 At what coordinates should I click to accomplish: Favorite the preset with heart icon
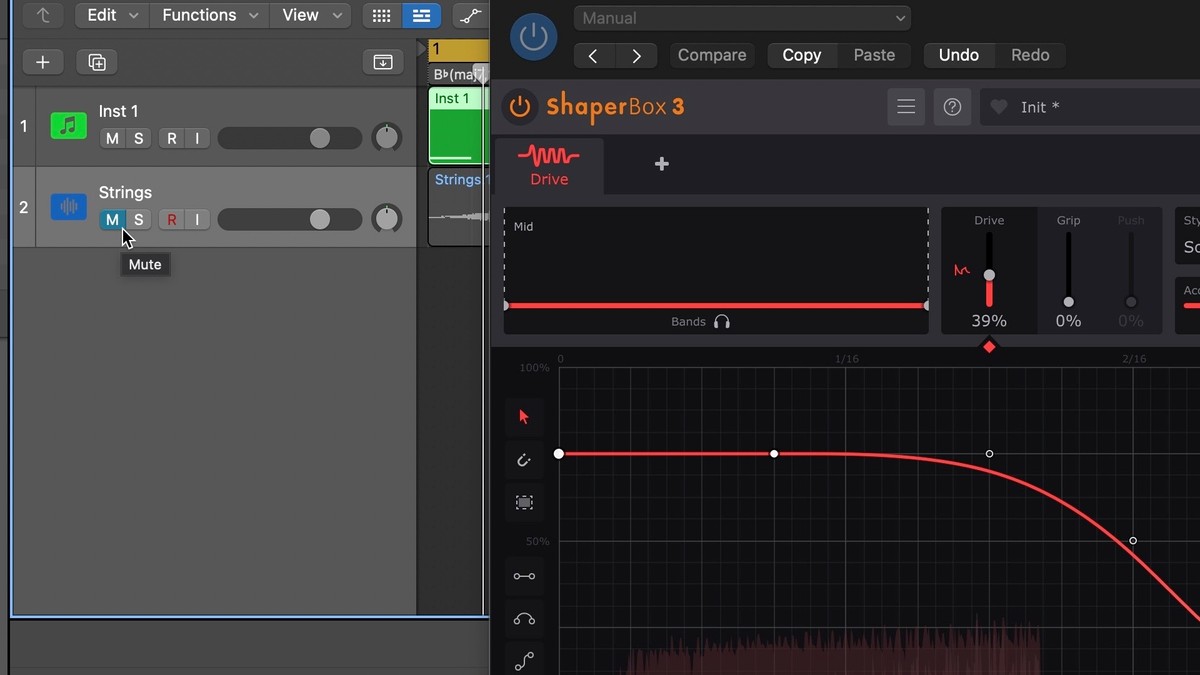[x=998, y=107]
